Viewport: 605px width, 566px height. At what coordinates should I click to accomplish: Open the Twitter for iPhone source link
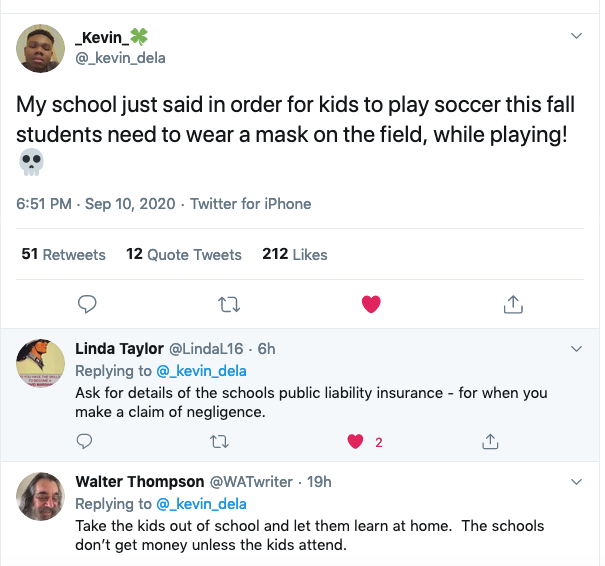(251, 204)
